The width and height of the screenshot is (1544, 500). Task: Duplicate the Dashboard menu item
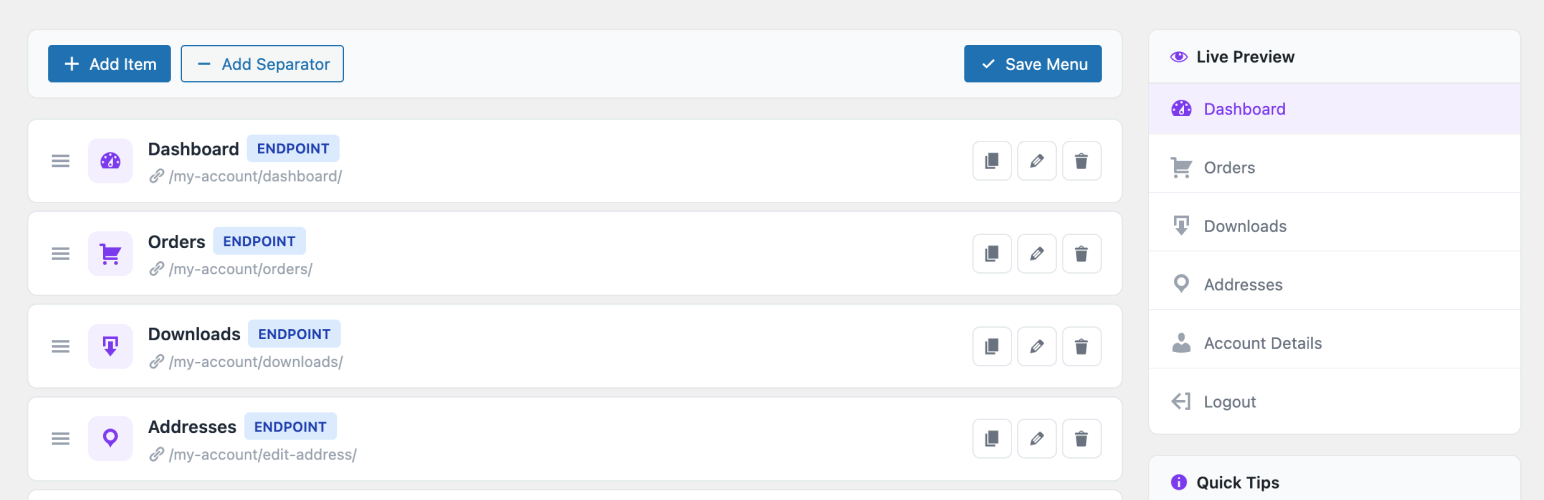992,161
